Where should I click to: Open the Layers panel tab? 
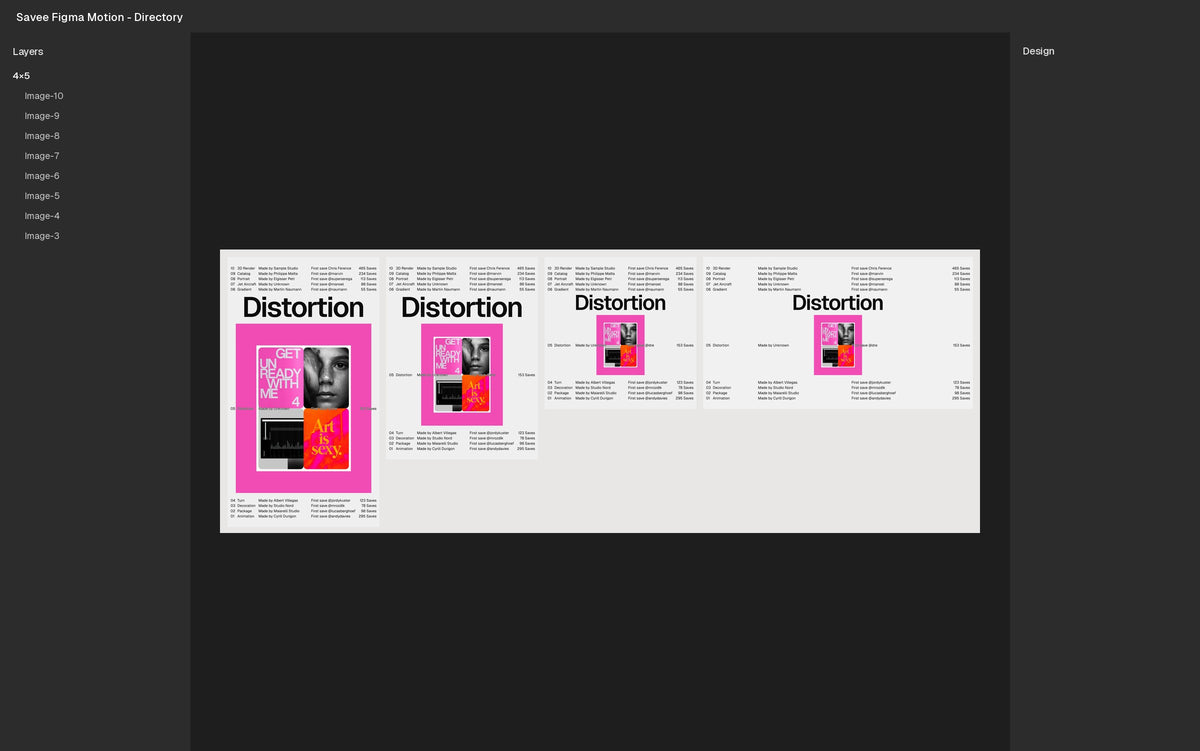point(28,51)
